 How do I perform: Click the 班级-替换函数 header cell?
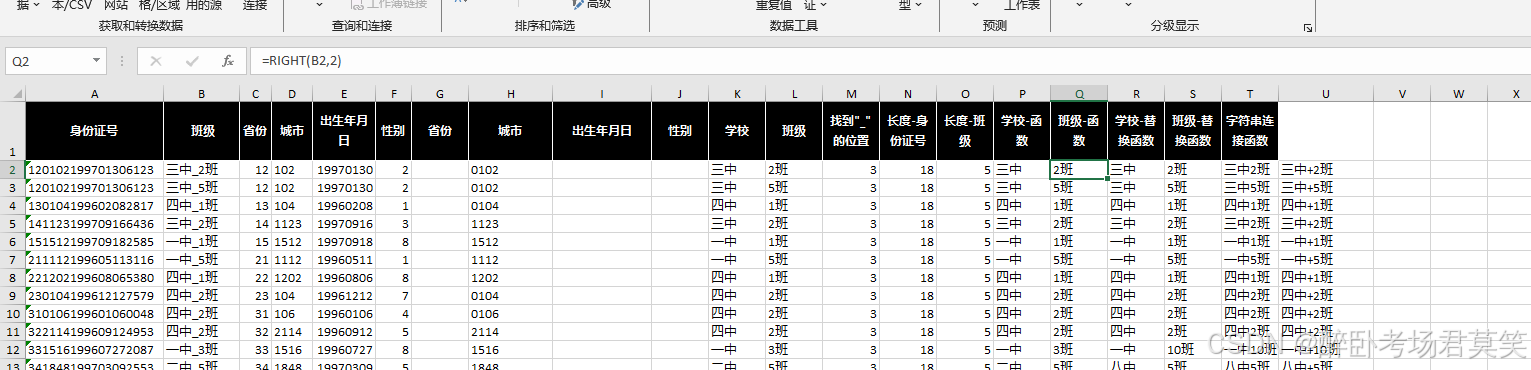pos(1193,131)
